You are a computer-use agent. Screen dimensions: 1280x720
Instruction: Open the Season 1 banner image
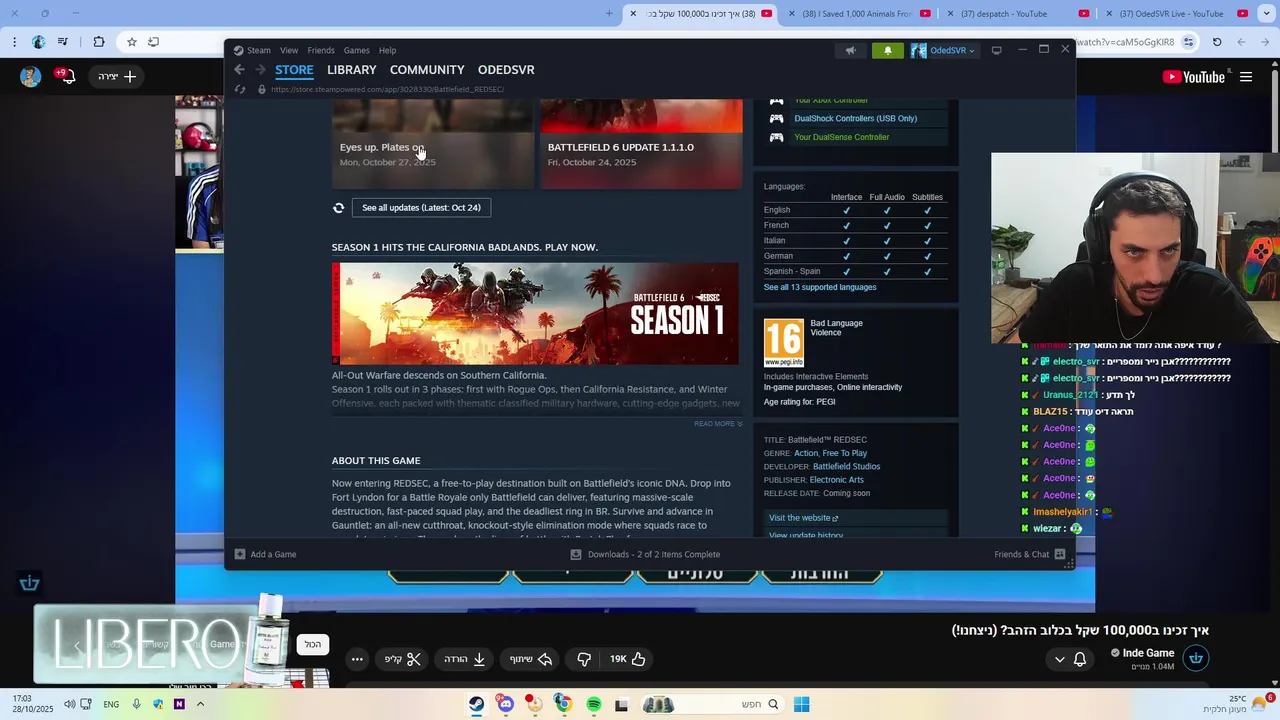point(535,314)
